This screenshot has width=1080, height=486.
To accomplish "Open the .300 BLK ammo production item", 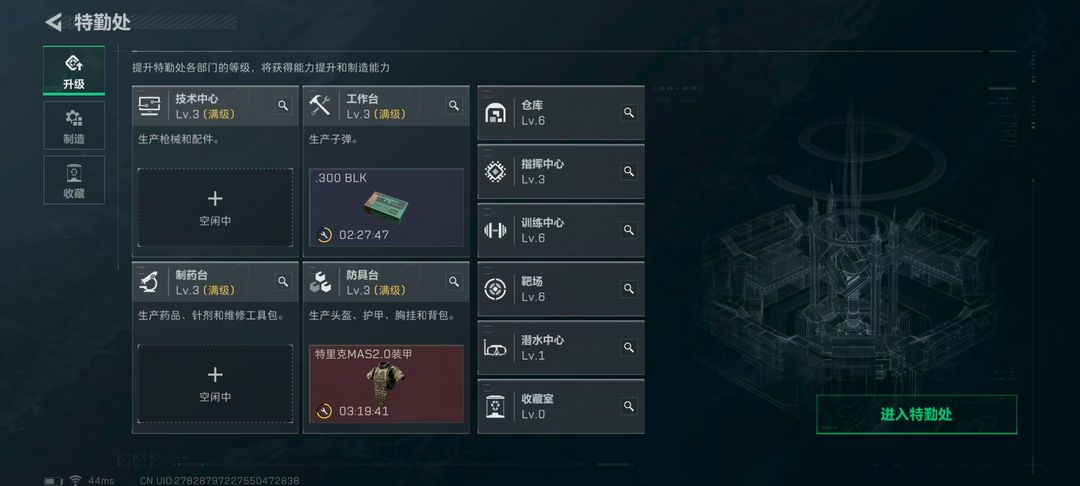I will click(x=386, y=207).
